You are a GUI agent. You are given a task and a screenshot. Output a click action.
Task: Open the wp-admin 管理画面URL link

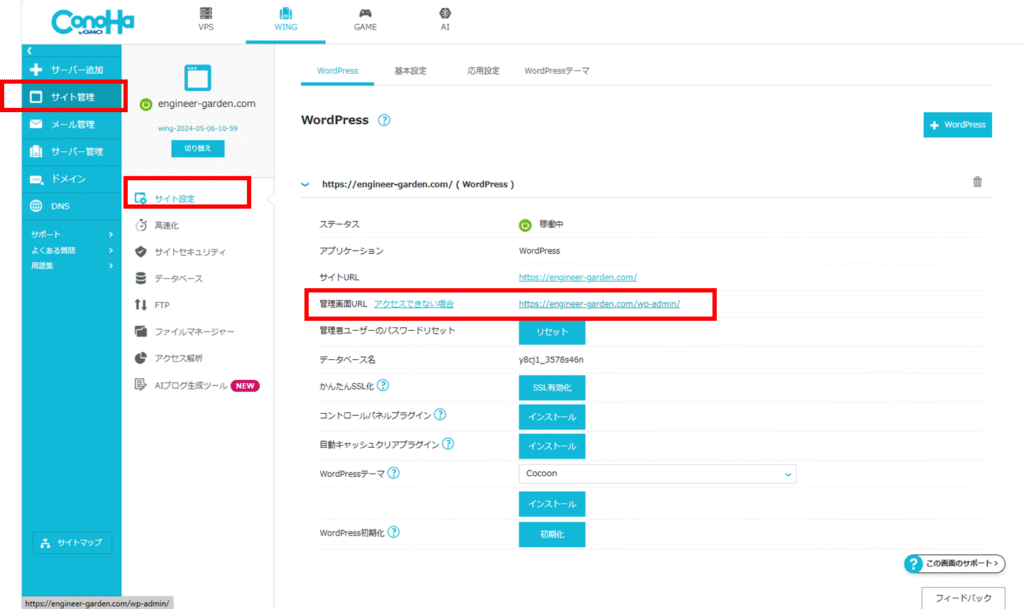[x=600, y=304]
